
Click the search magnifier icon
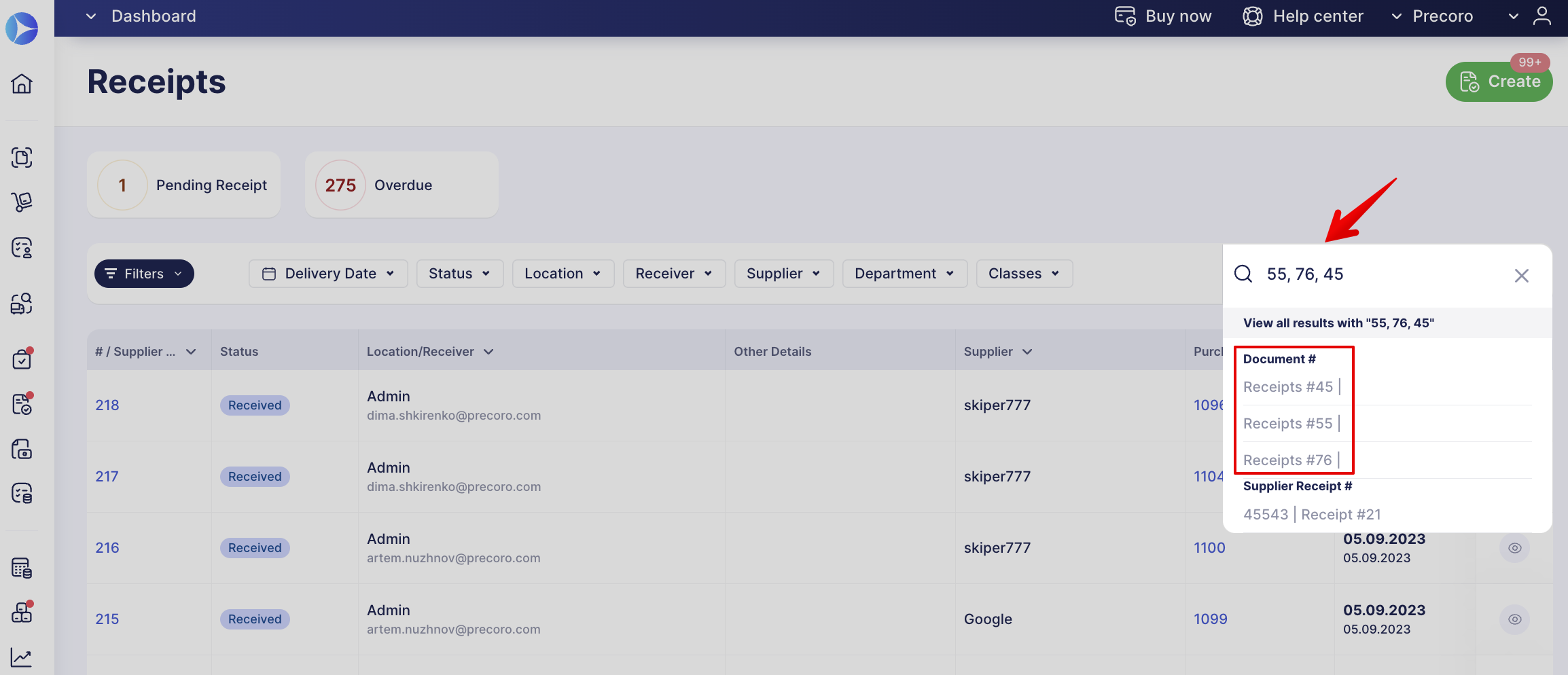point(1243,274)
